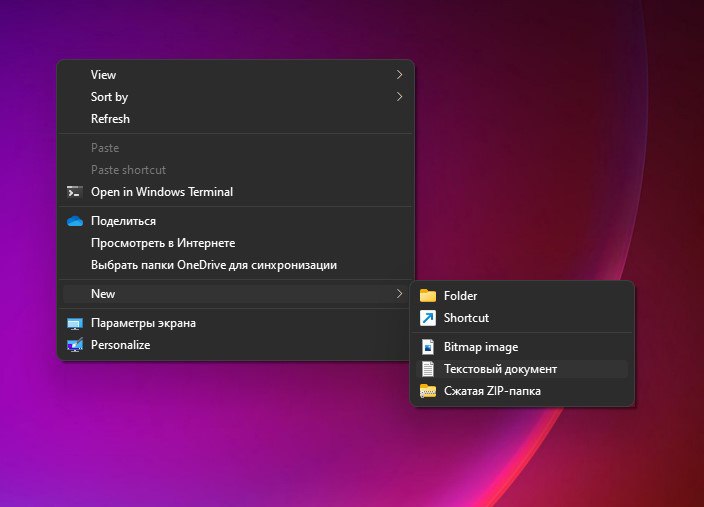Click the Personalize icon
The height and width of the screenshot is (507, 704).
[75, 345]
